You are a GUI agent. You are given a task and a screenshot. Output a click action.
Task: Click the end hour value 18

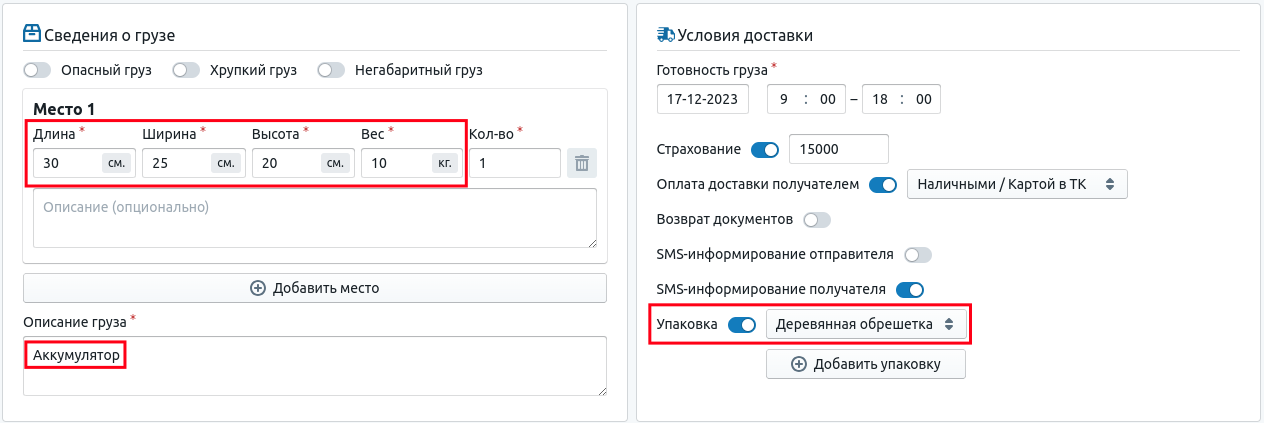[x=882, y=99]
